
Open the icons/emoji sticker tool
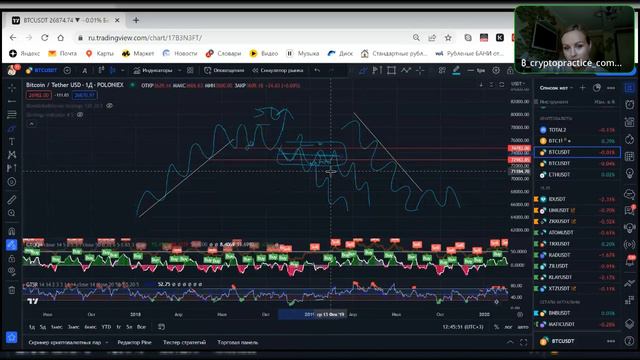click(12, 182)
